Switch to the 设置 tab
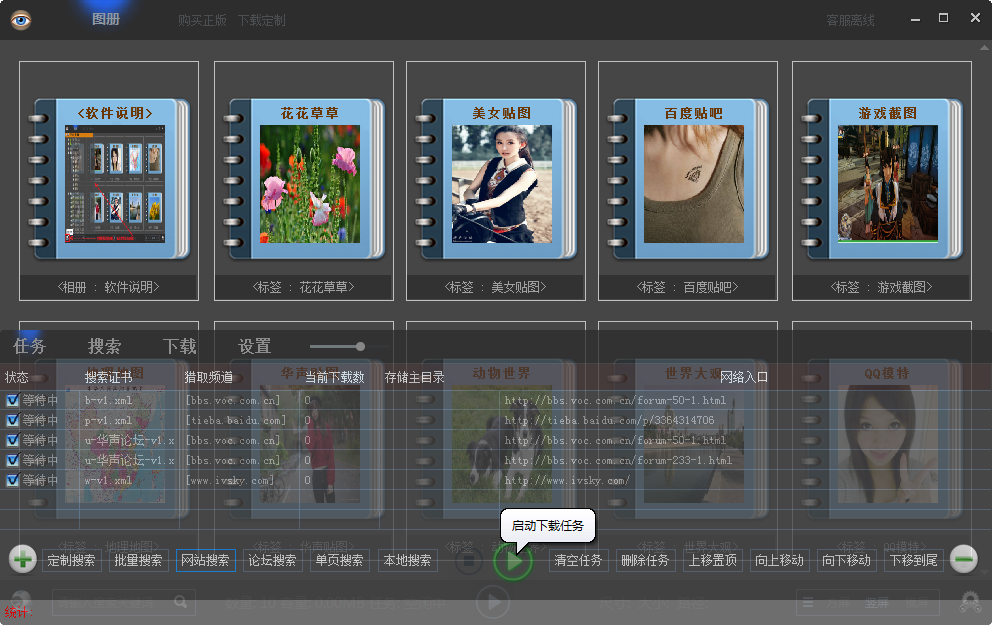Screen dimensions: 992x625 point(255,347)
